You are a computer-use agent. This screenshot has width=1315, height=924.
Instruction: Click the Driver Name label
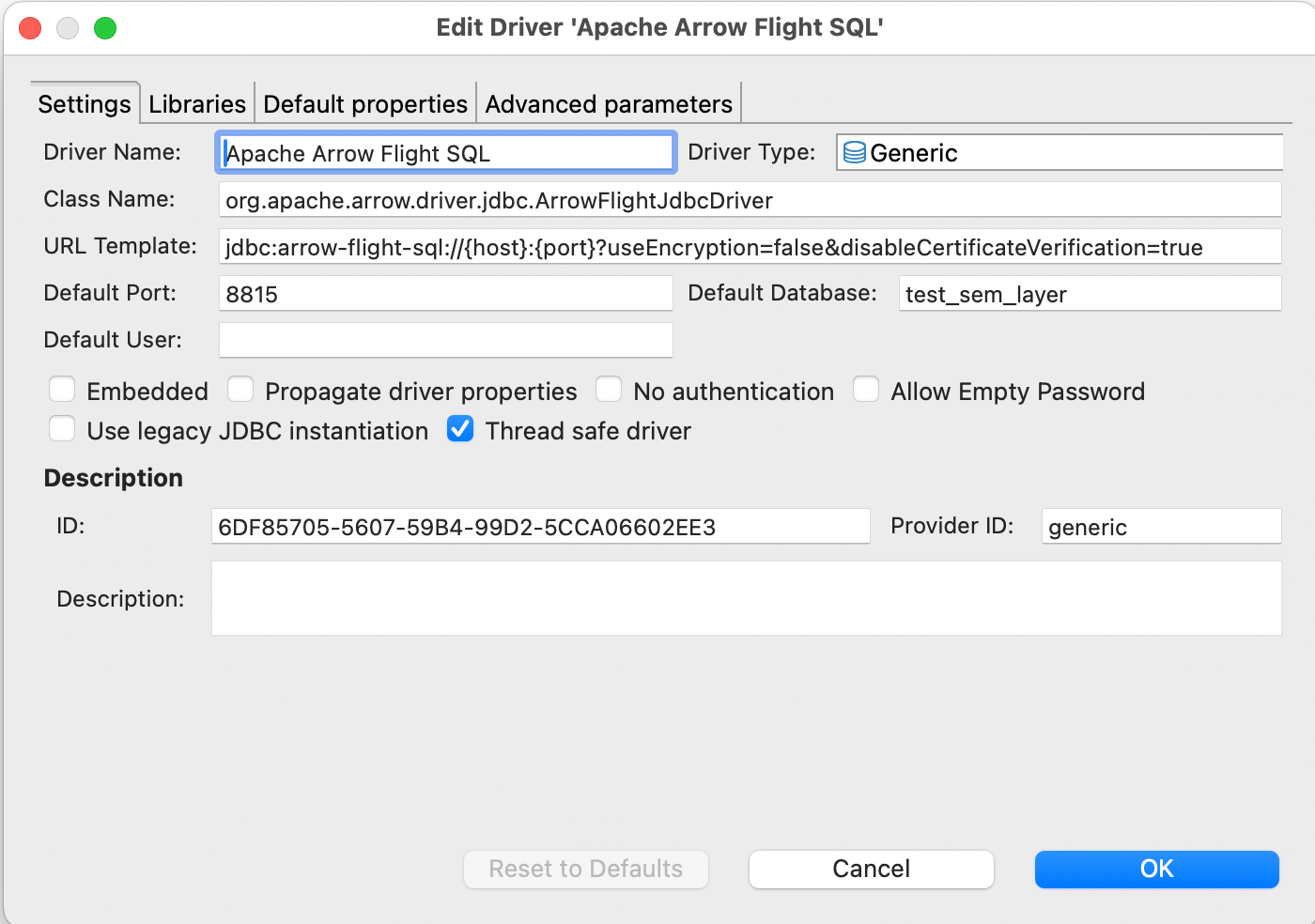113,152
